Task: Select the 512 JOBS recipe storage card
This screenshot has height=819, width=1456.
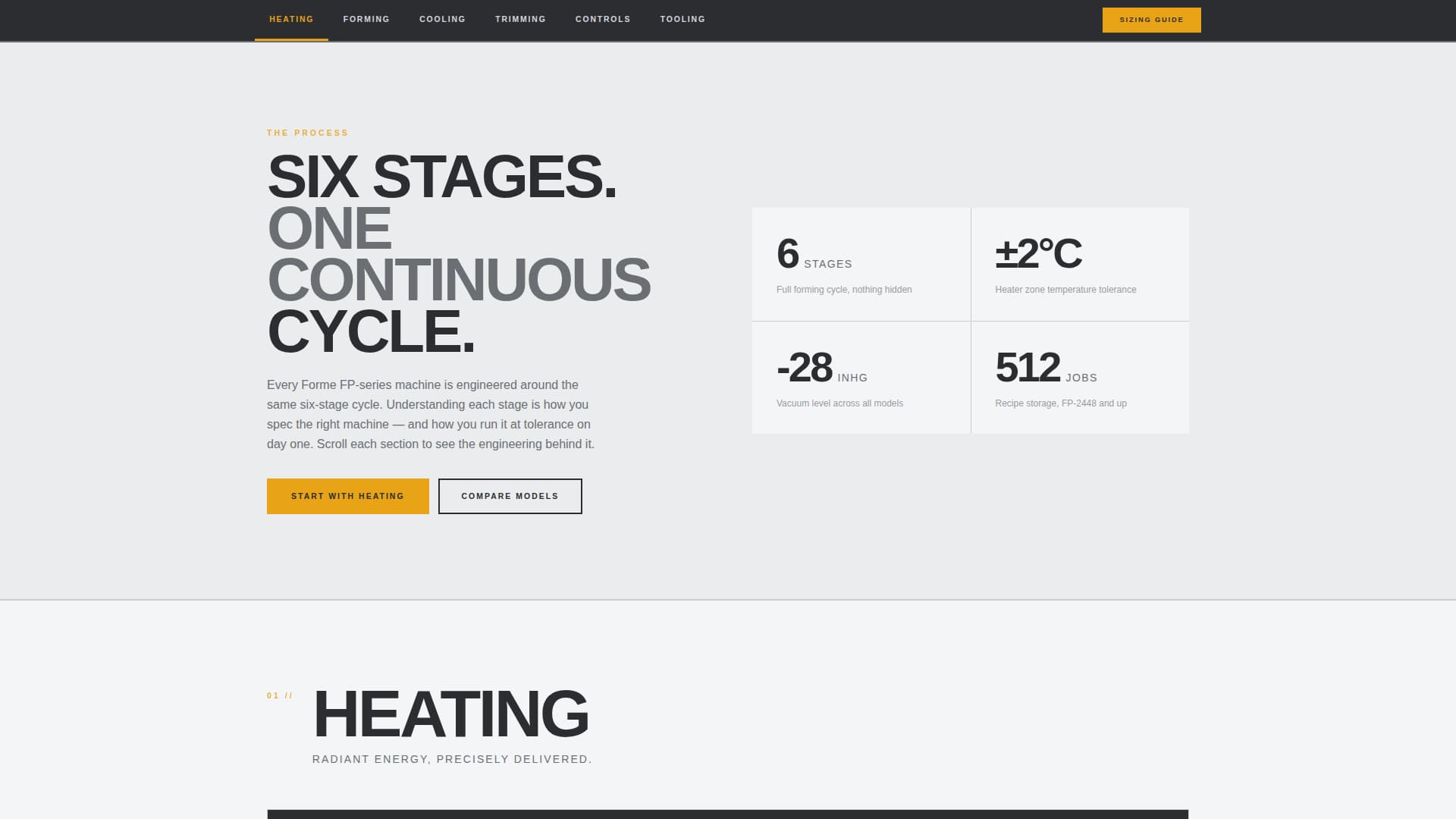Action: 1080,378
